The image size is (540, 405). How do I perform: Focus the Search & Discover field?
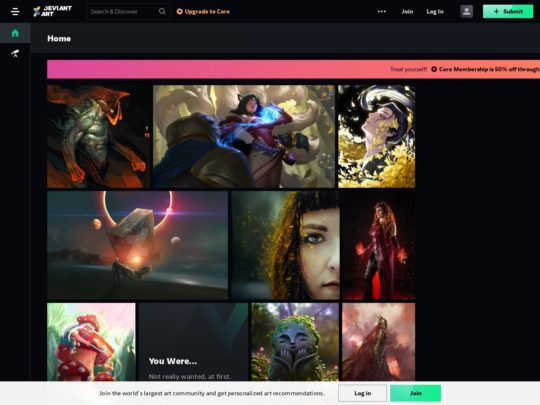[128, 11]
